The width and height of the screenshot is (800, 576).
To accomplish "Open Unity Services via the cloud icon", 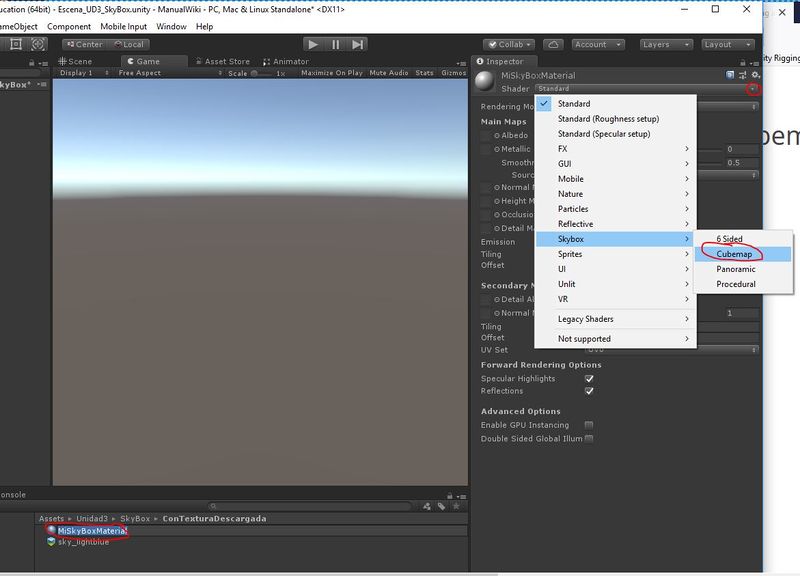I will click(553, 44).
